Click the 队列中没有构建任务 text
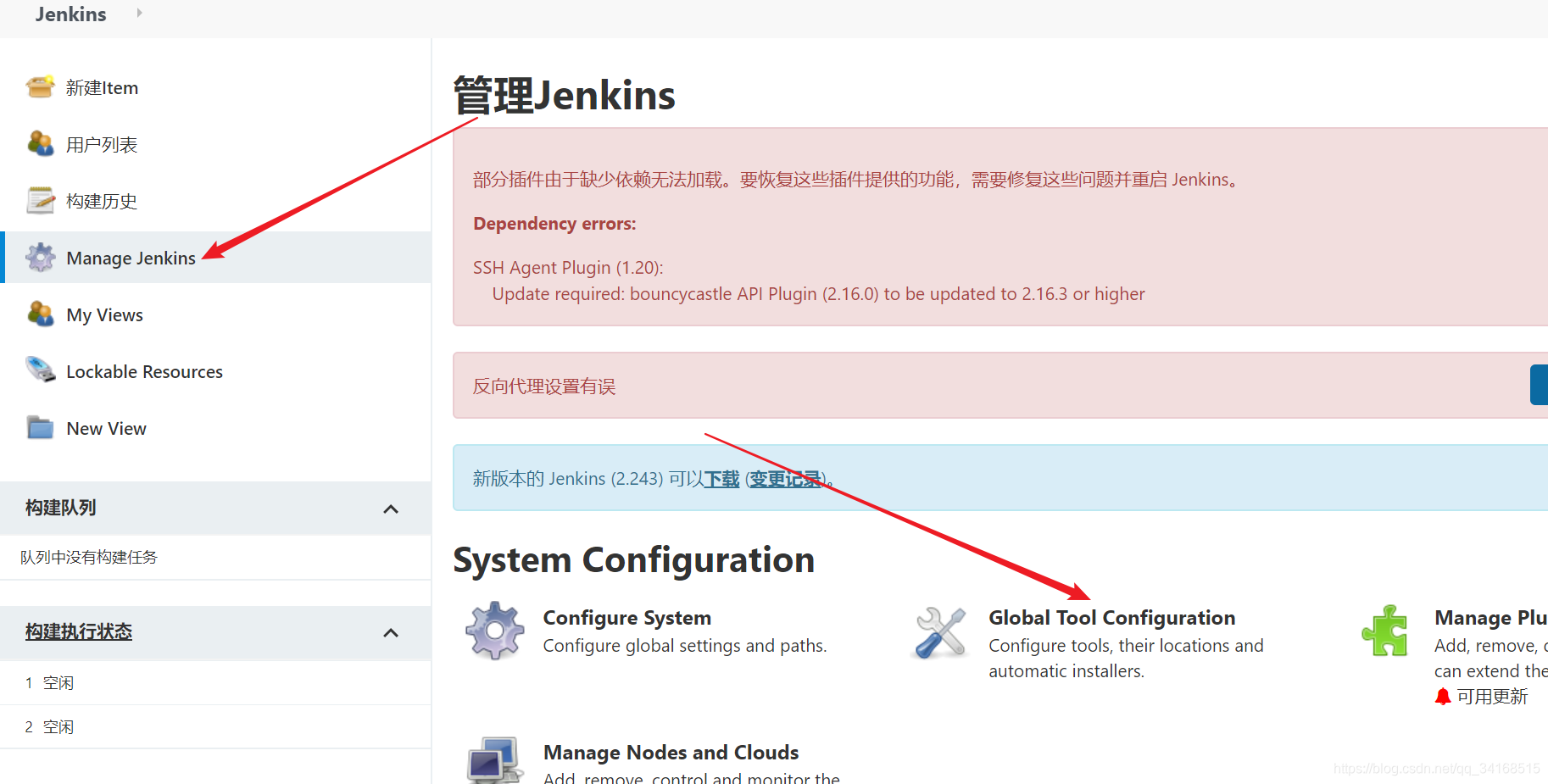Image resolution: width=1548 pixels, height=784 pixels. pyautogui.click(x=89, y=557)
